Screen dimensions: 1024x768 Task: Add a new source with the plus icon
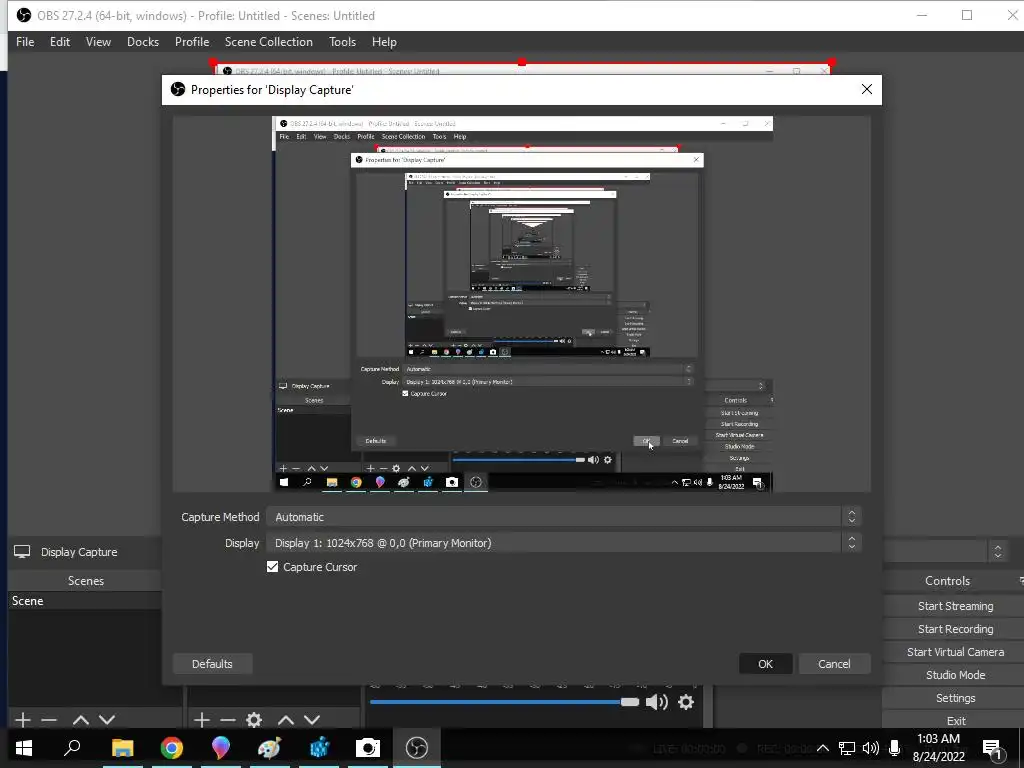(x=202, y=720)
